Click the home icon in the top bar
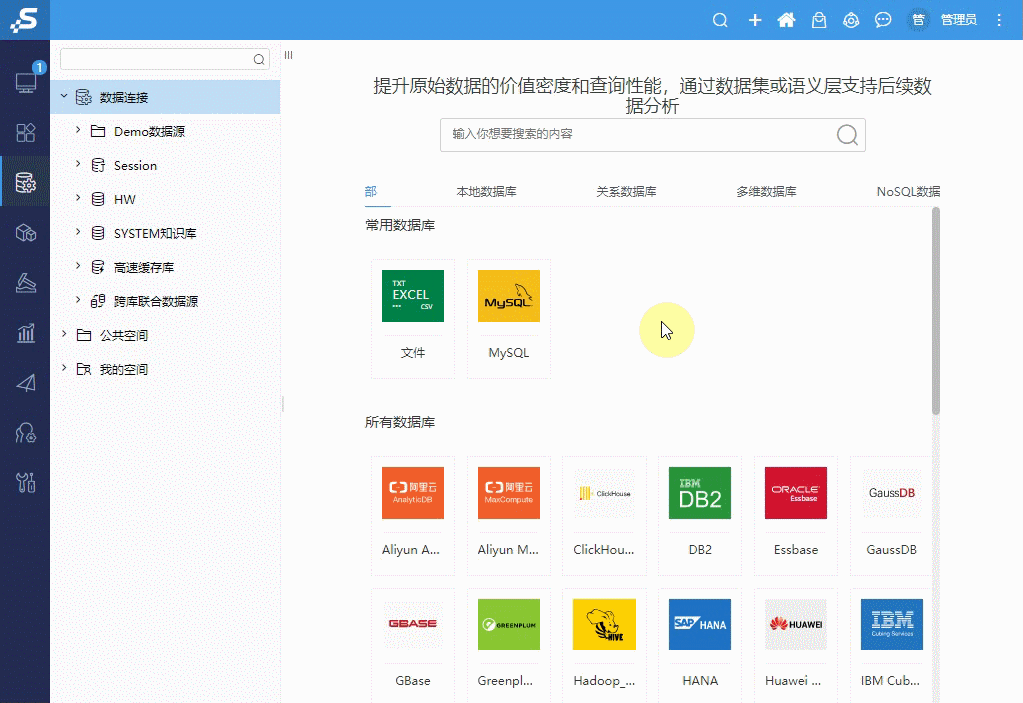Image resolution: width=1023 pixels, height=703 pixels. coord(787,19)
